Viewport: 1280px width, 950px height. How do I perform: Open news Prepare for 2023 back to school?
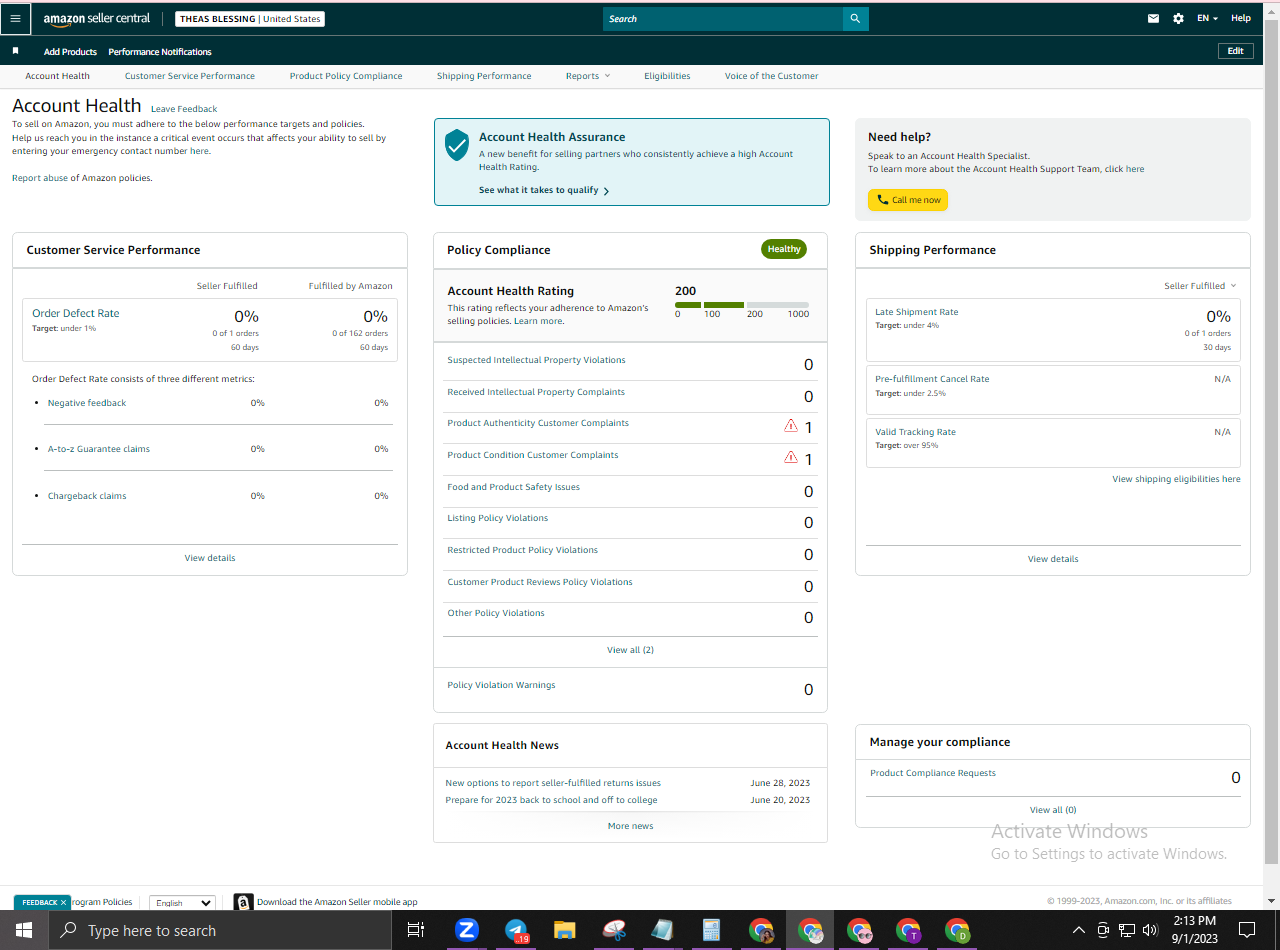[551, 800]
